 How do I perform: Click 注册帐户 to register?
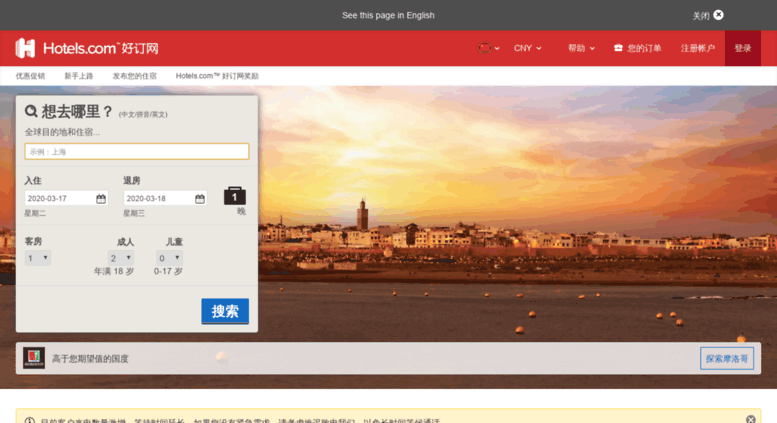pyautogui.click(x=698, y=48)
